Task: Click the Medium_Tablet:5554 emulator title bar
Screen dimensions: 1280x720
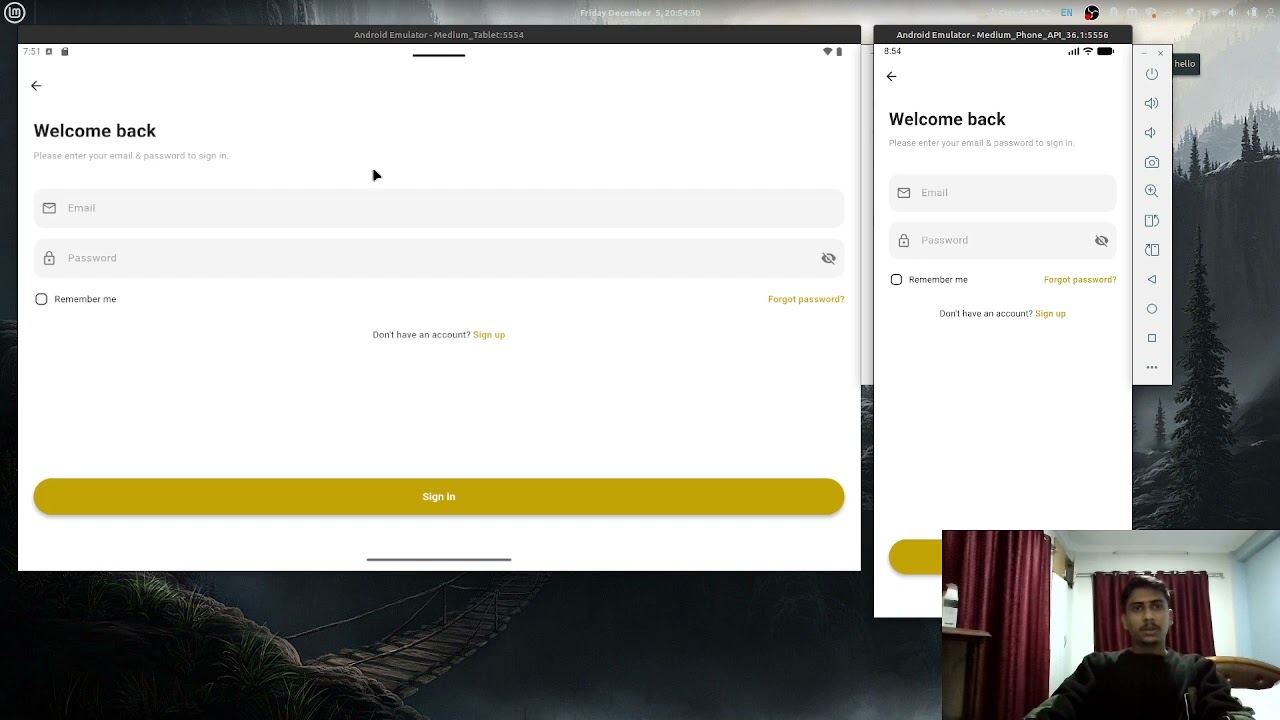Action: coord(439,34)
